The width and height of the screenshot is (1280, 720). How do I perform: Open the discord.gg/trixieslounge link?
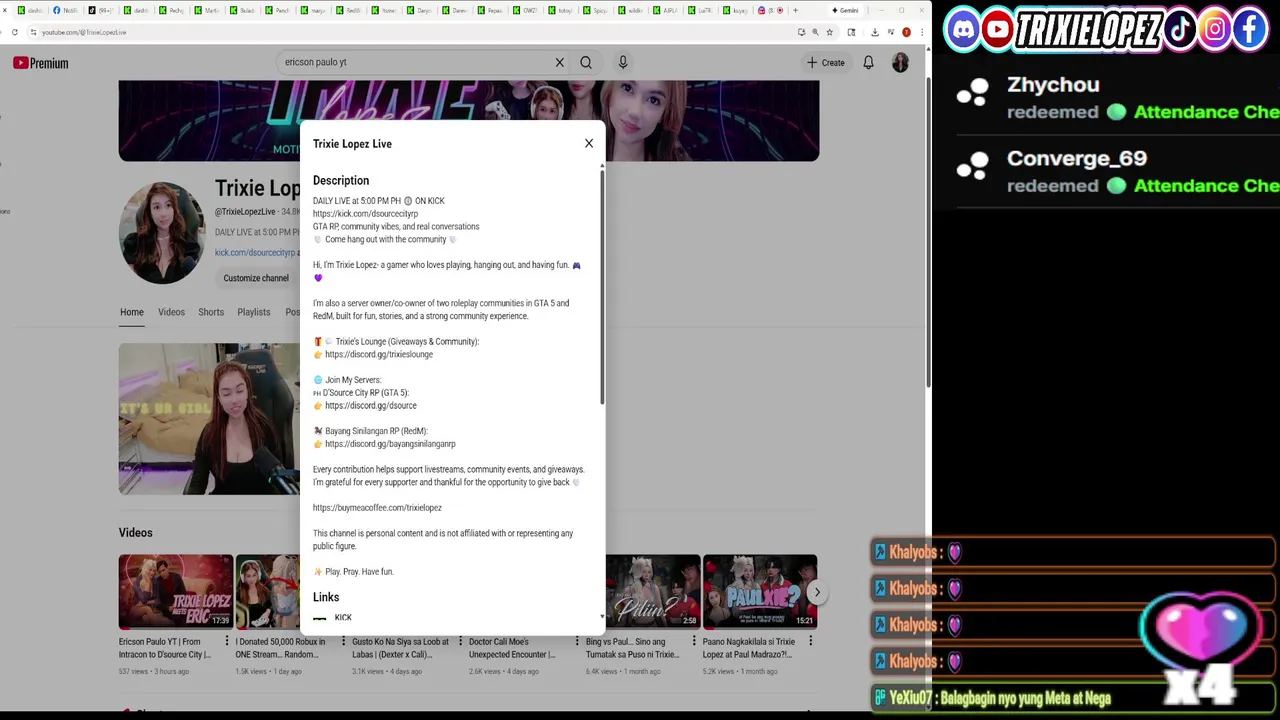(x=379, y=354)
